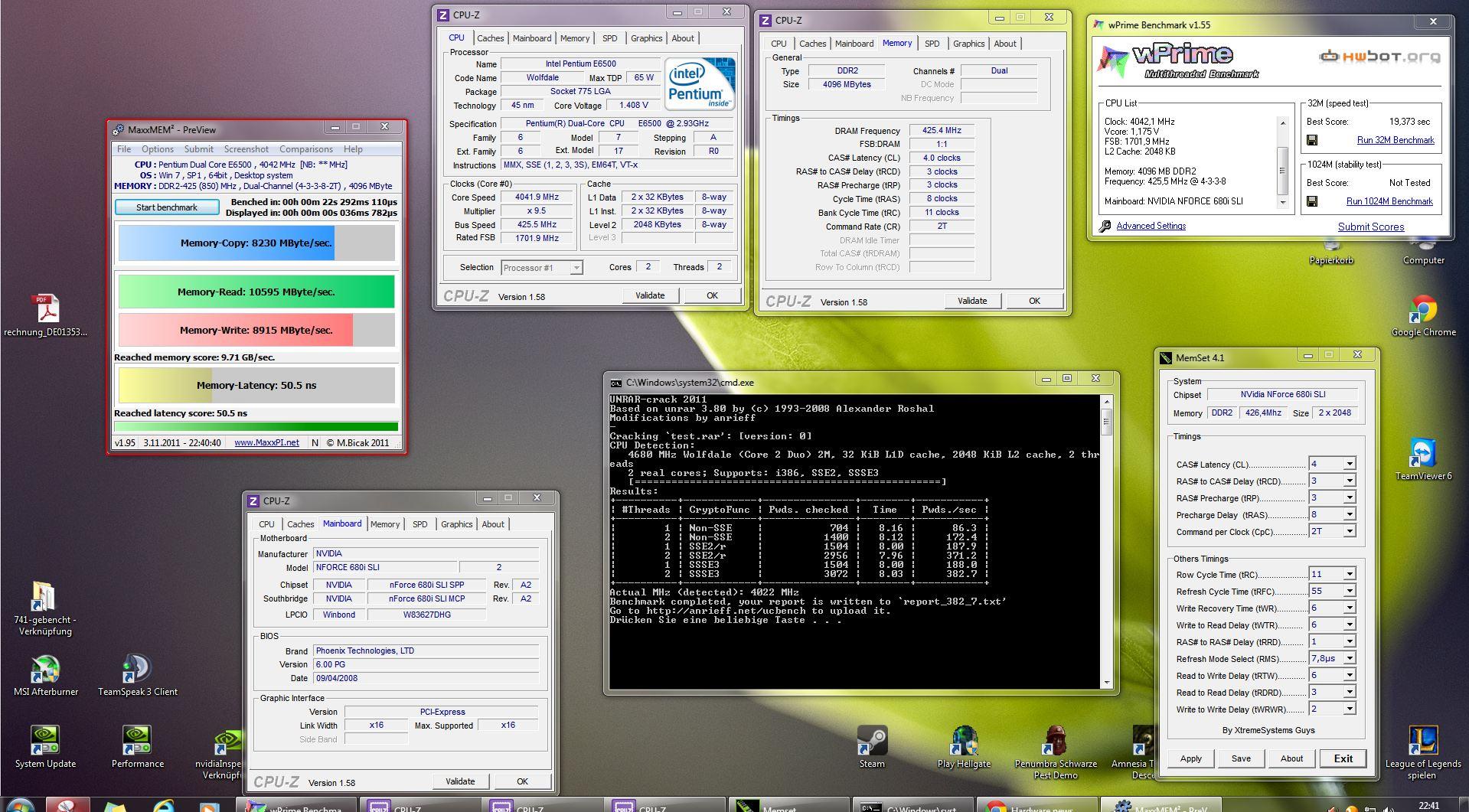The height and width of the screenshot is (812, 1469).
Task: Open Graphics tab in CPU-Z Mainboard window
Action: (x=456, y=524)
